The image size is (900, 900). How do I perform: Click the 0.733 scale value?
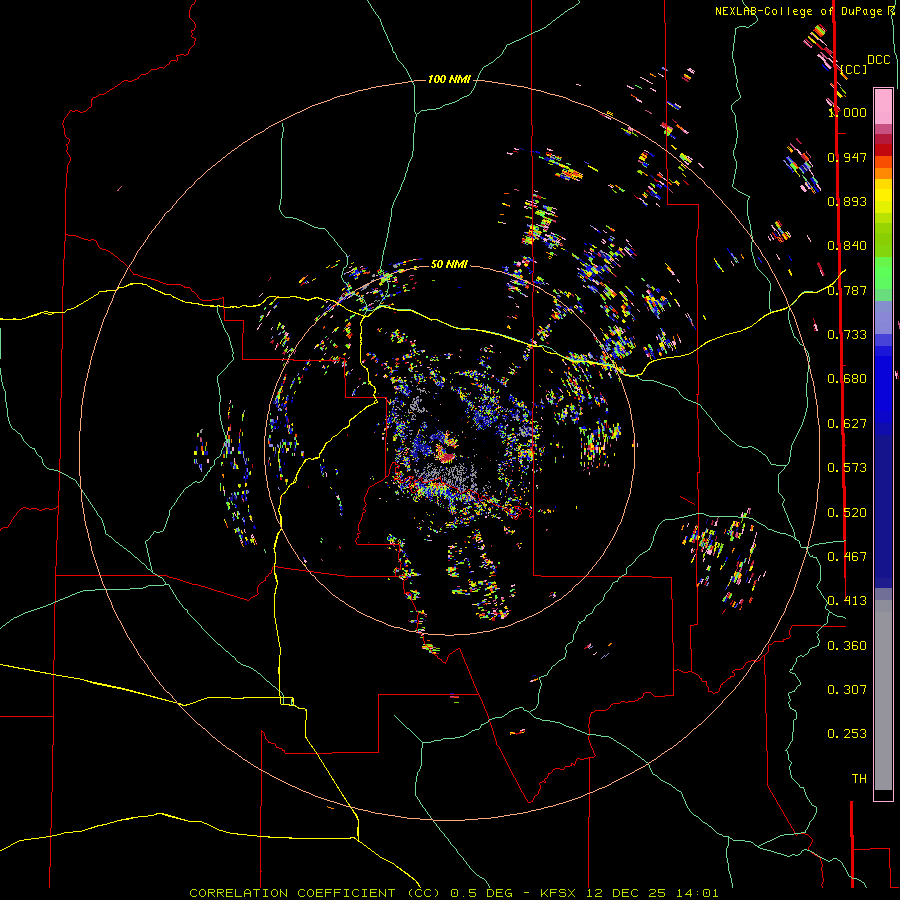(x=848, y=335)
